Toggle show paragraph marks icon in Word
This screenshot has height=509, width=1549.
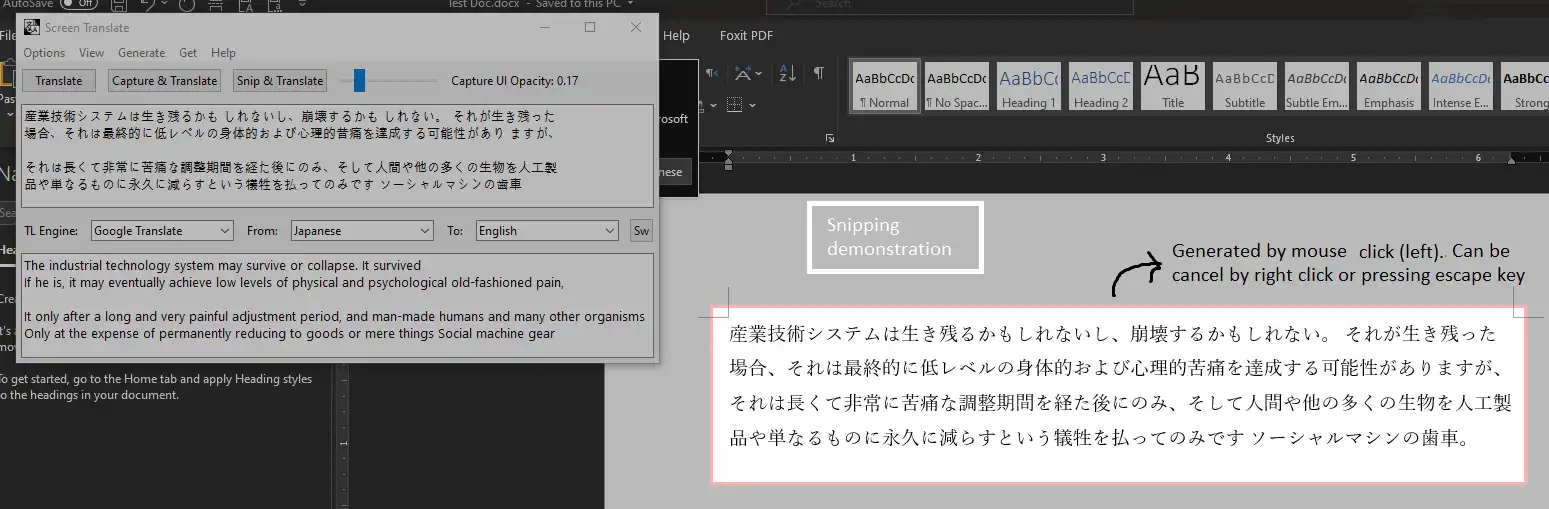[819, 73]
